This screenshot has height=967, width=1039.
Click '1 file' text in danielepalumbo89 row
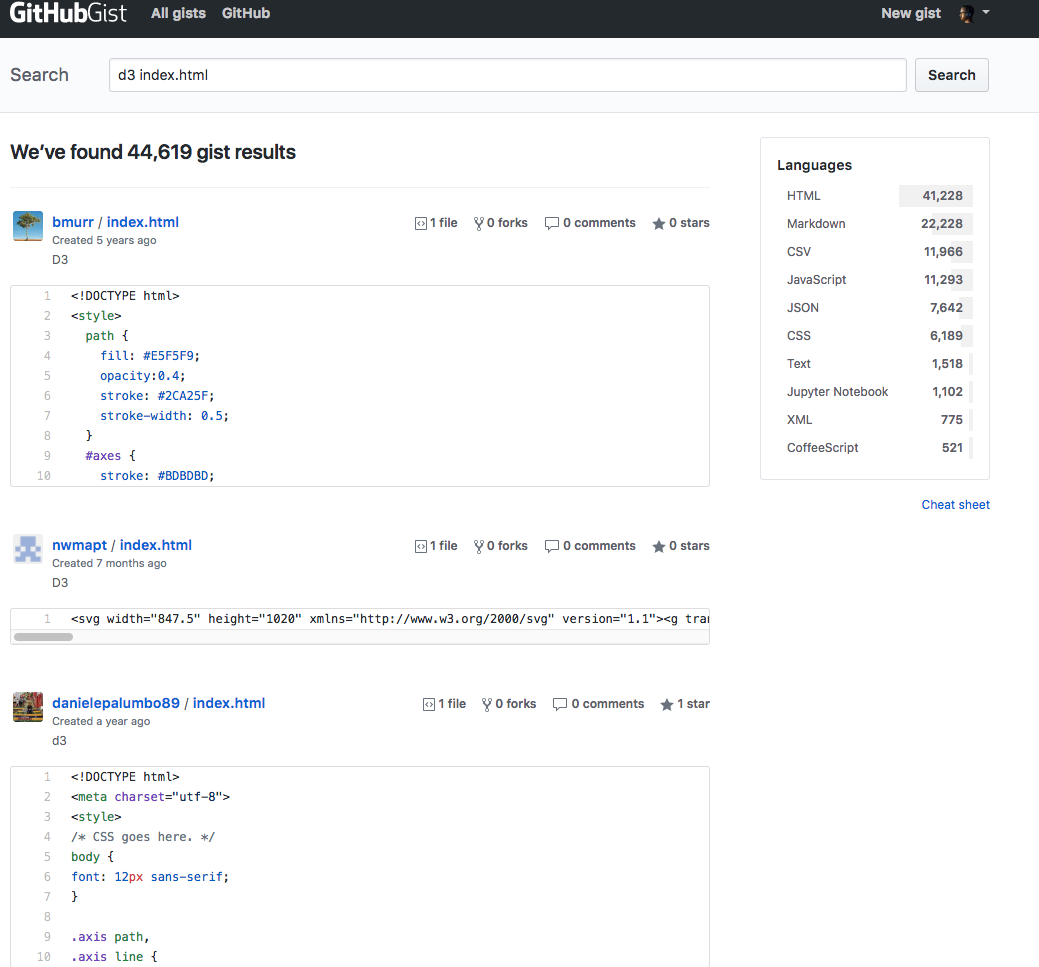(452, 703)
